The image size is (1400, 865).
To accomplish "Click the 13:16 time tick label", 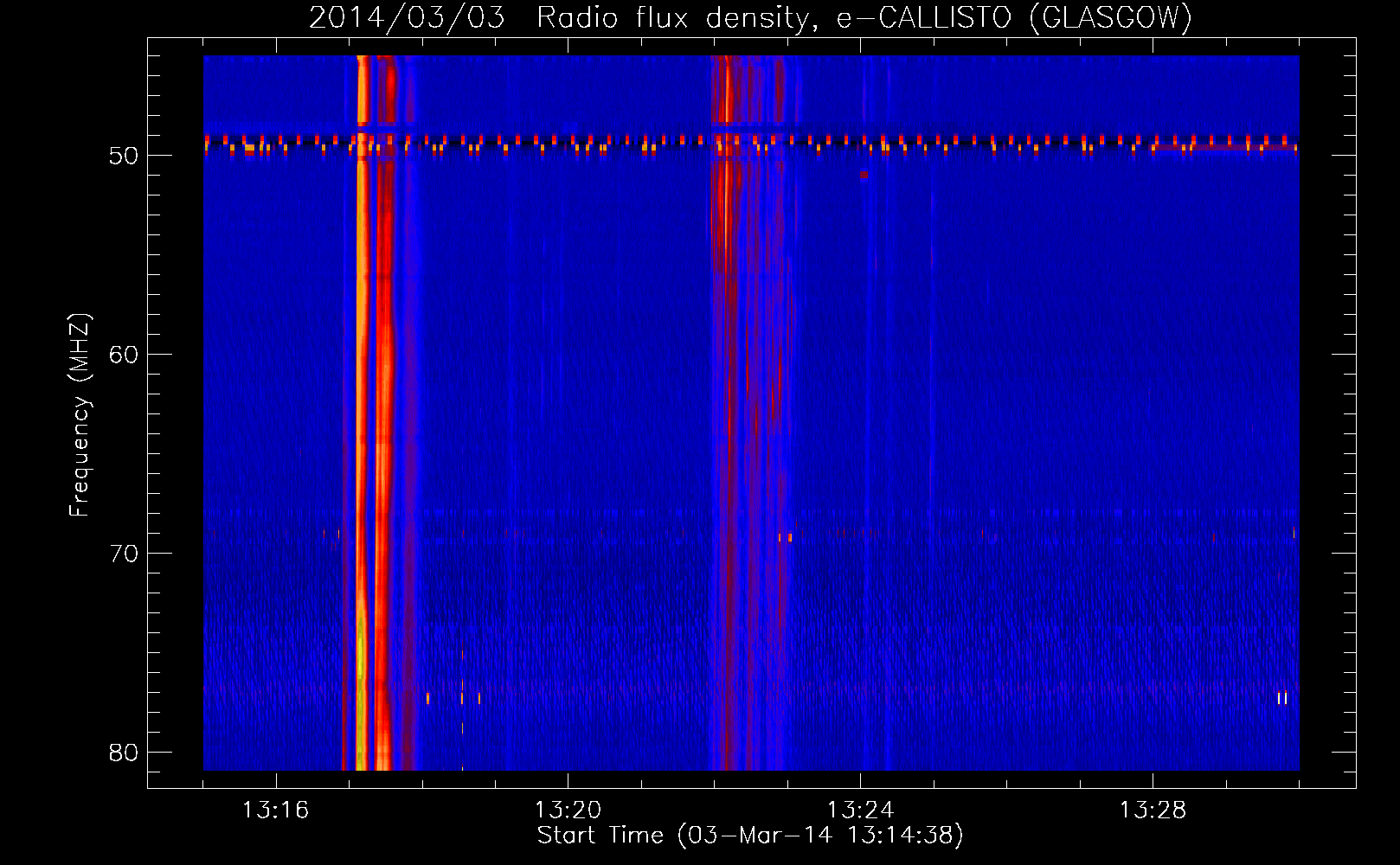I will point(275,811).
